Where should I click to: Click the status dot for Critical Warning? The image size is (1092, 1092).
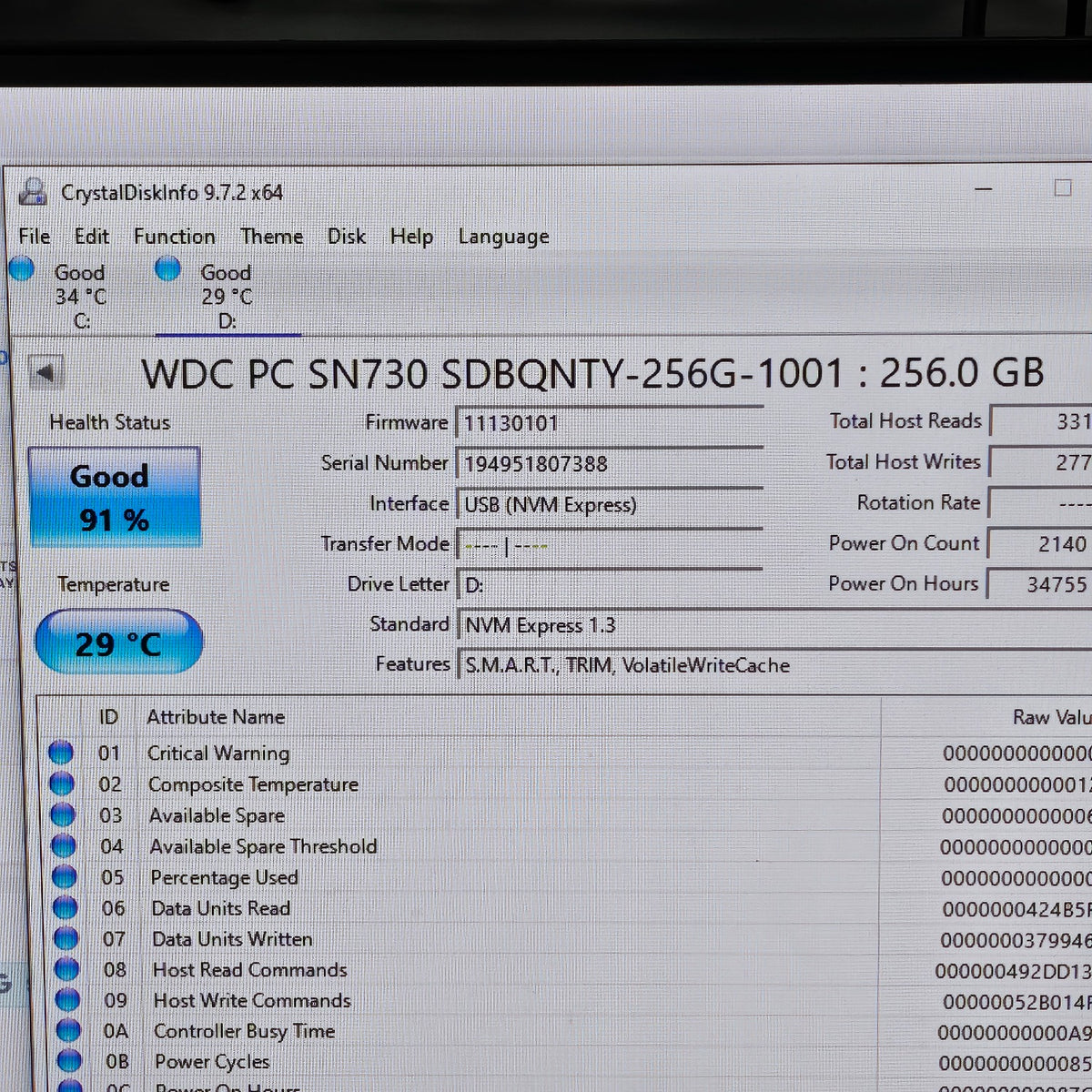(60, 753)
